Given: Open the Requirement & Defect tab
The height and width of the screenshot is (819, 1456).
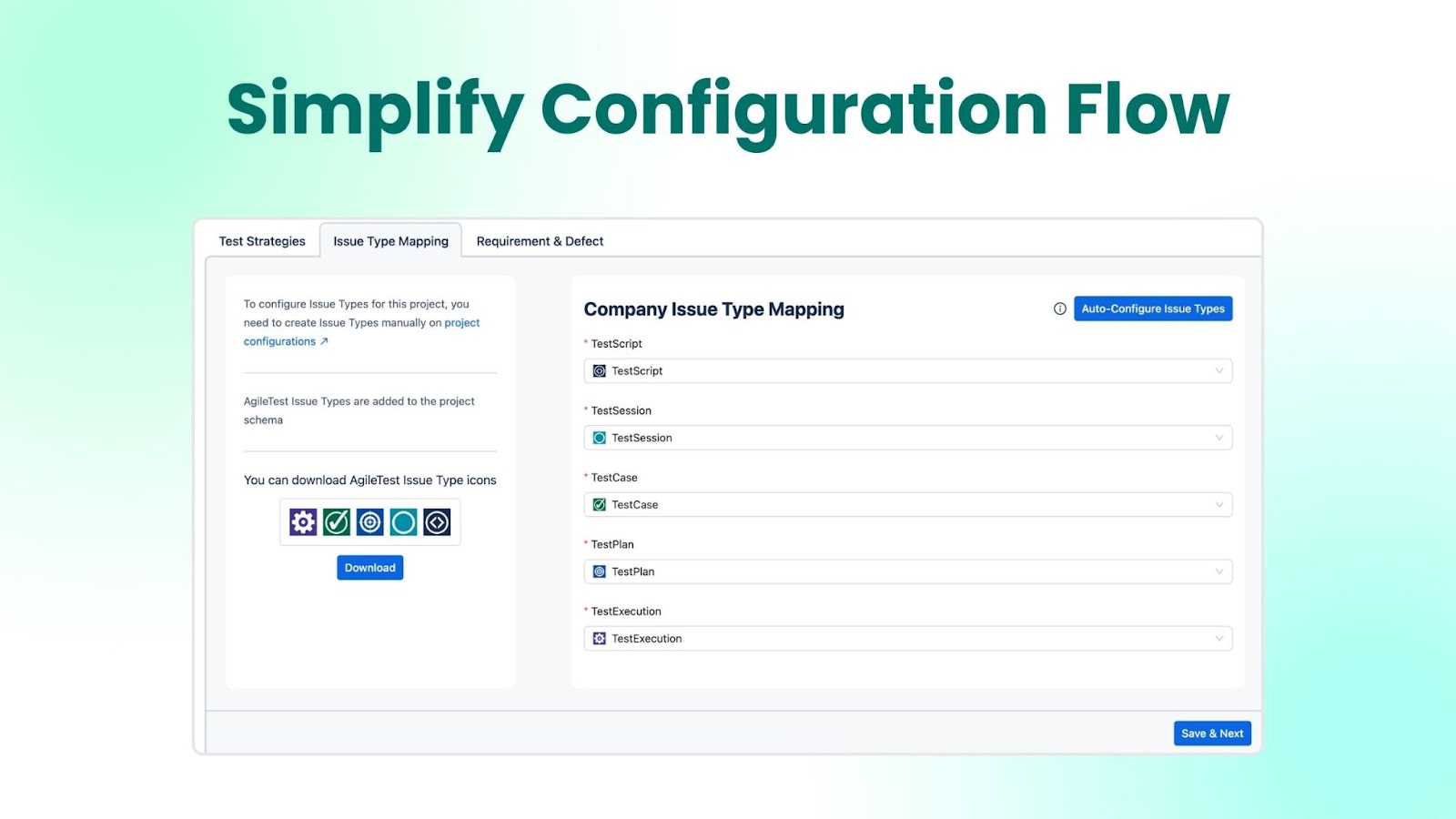Looking at the screenshot, I should coord(540,241).
